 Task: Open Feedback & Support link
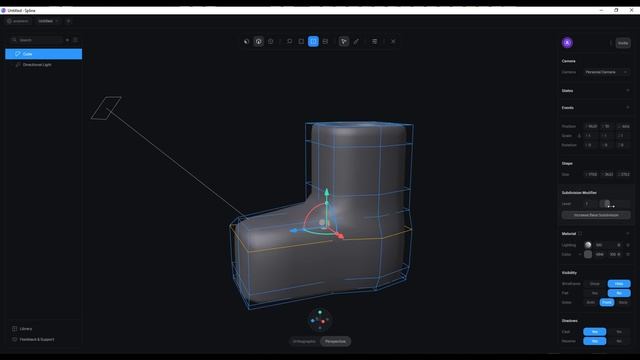[37, 339]
